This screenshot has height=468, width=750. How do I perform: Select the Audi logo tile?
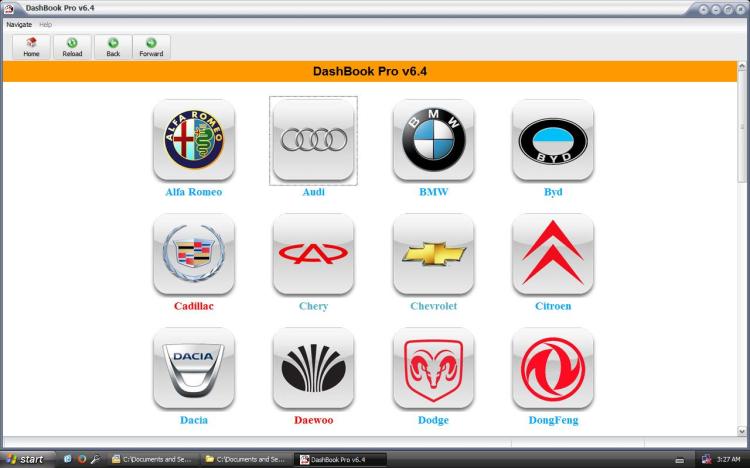click(313, 140)
